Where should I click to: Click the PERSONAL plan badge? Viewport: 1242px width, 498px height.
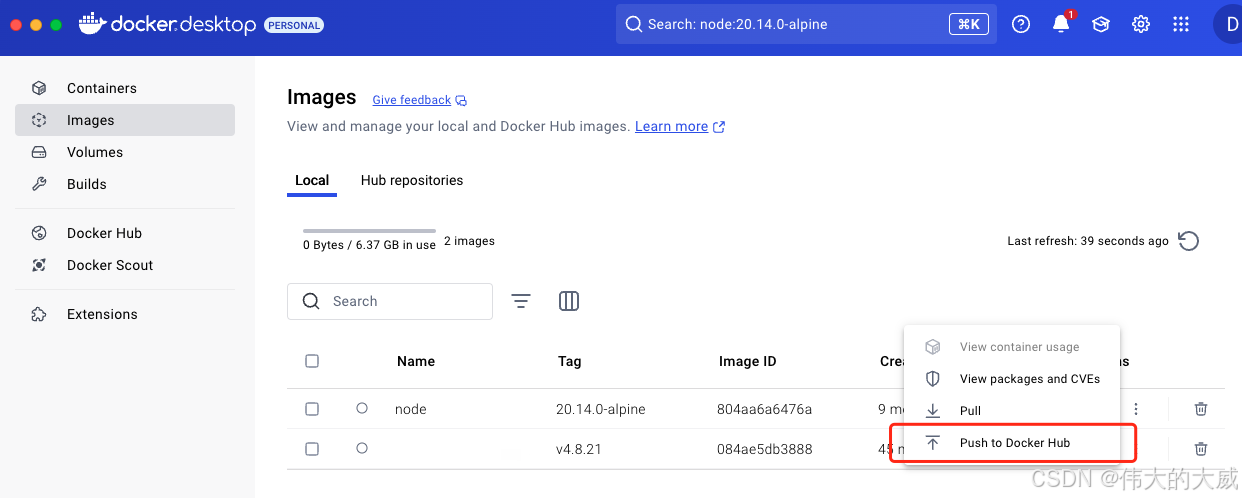pyautogui.click(x=294, y=25)
